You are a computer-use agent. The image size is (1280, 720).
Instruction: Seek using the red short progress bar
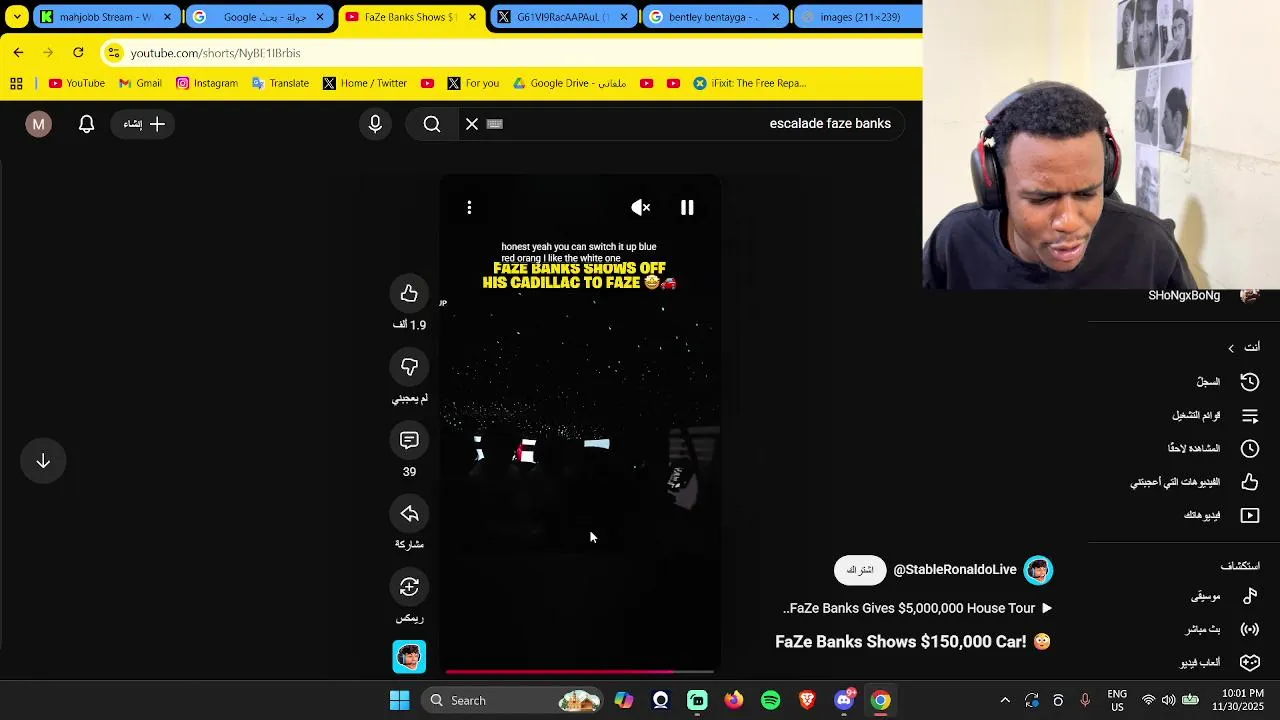click(580, 672)
